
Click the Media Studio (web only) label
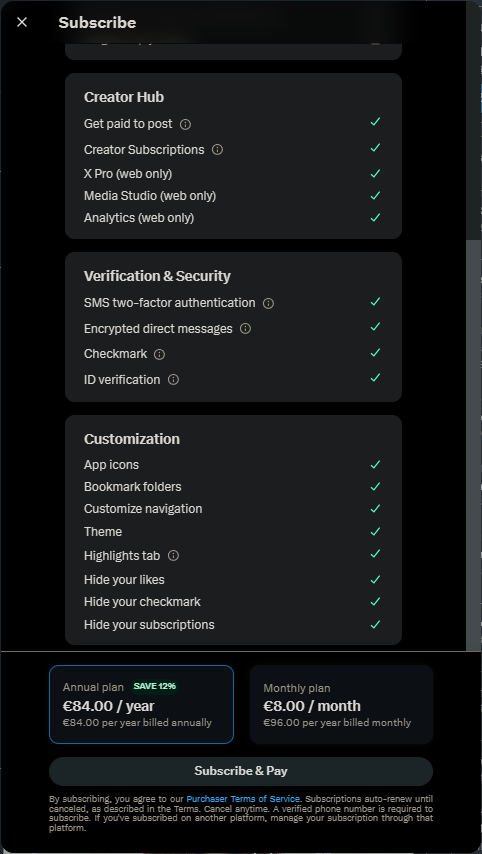150,196
